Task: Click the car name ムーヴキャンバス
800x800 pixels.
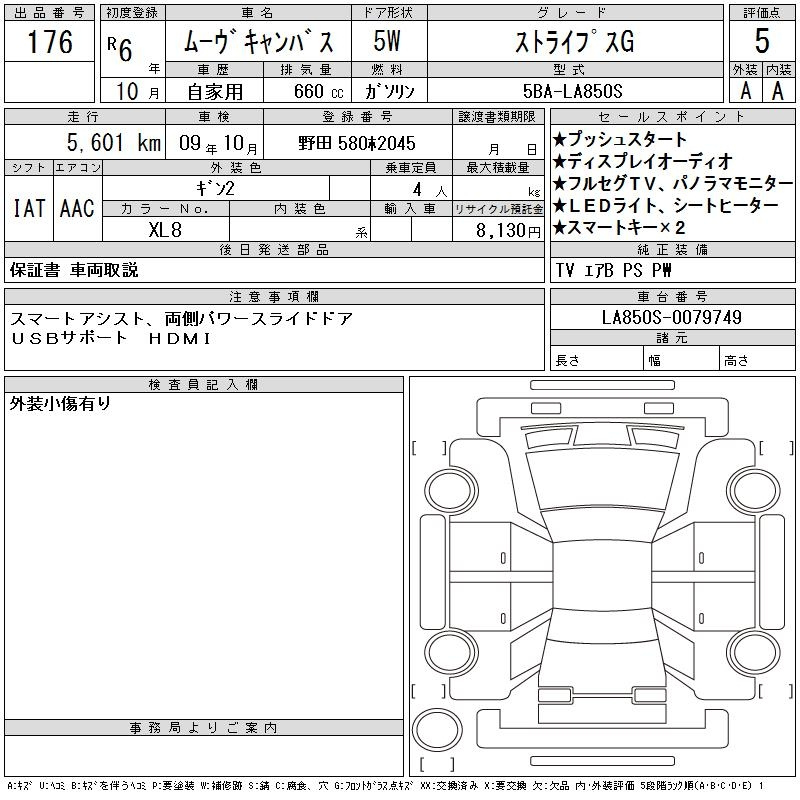Action: click(258, 42)
